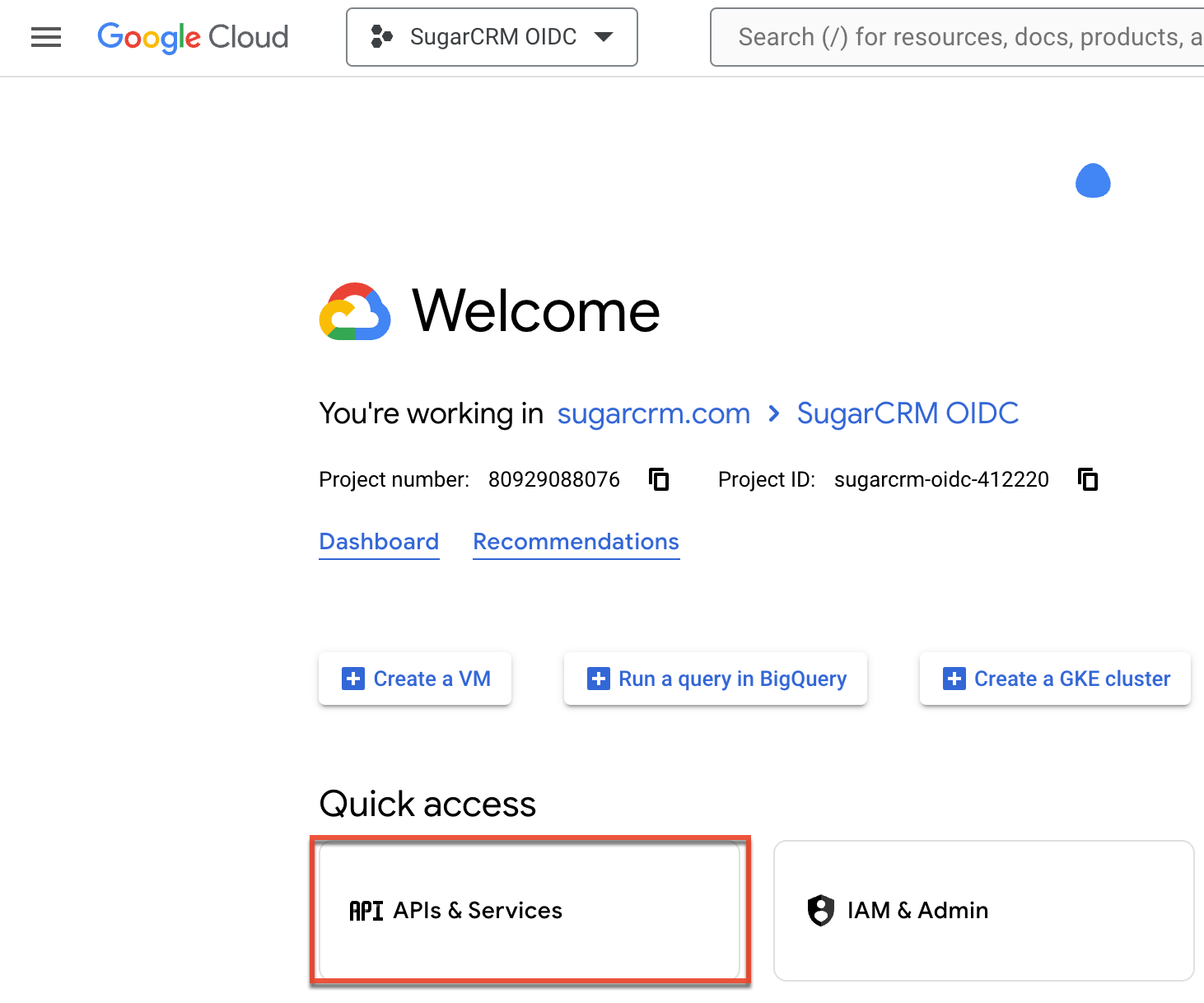Copy the project ID
Screen dimensions: 1204x1003
coord(1087,478)
